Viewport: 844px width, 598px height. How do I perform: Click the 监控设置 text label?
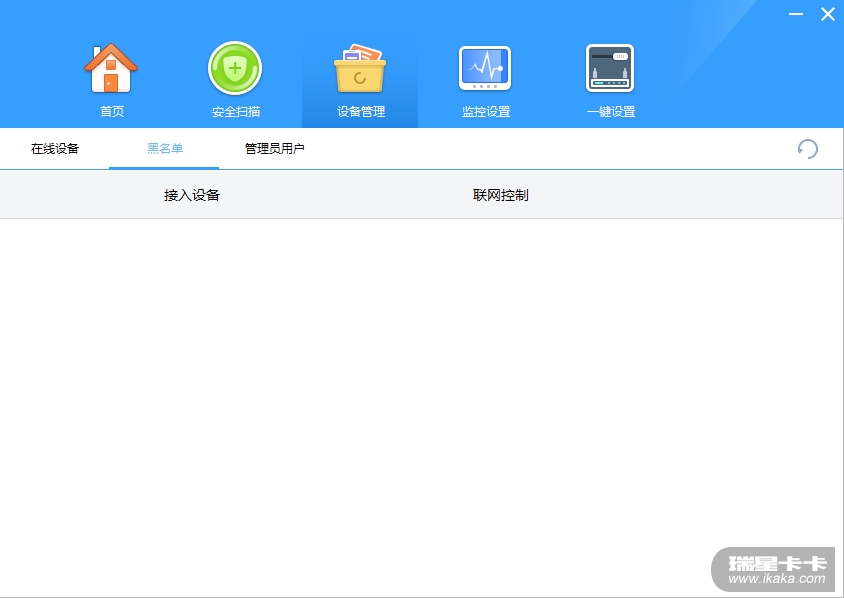486,111
